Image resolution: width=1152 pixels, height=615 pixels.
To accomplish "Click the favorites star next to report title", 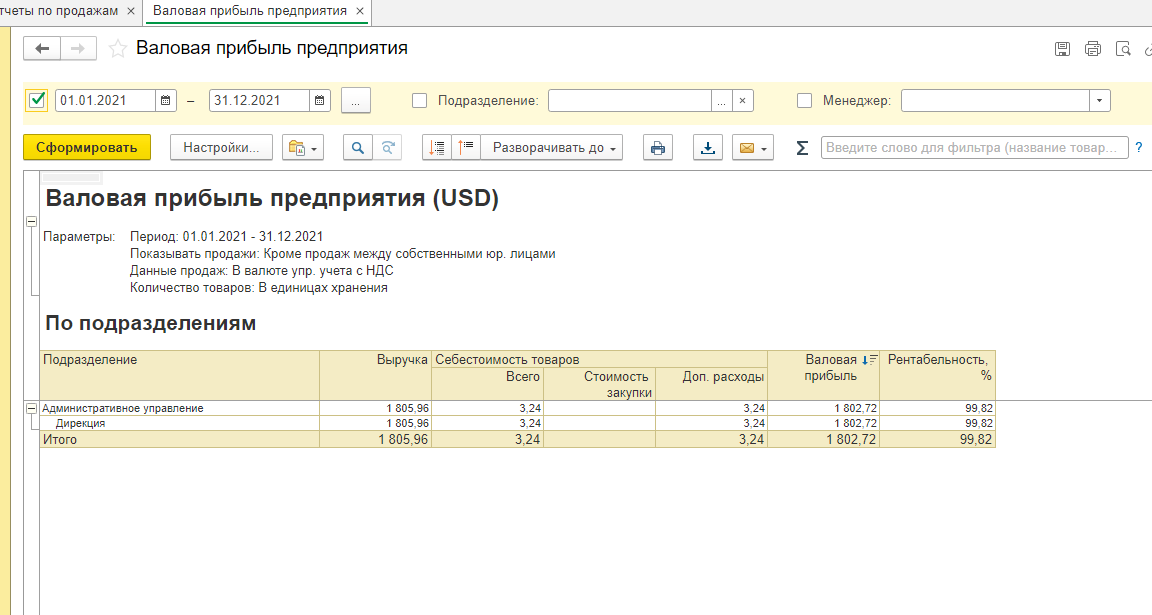I will (x=118, y=48).
